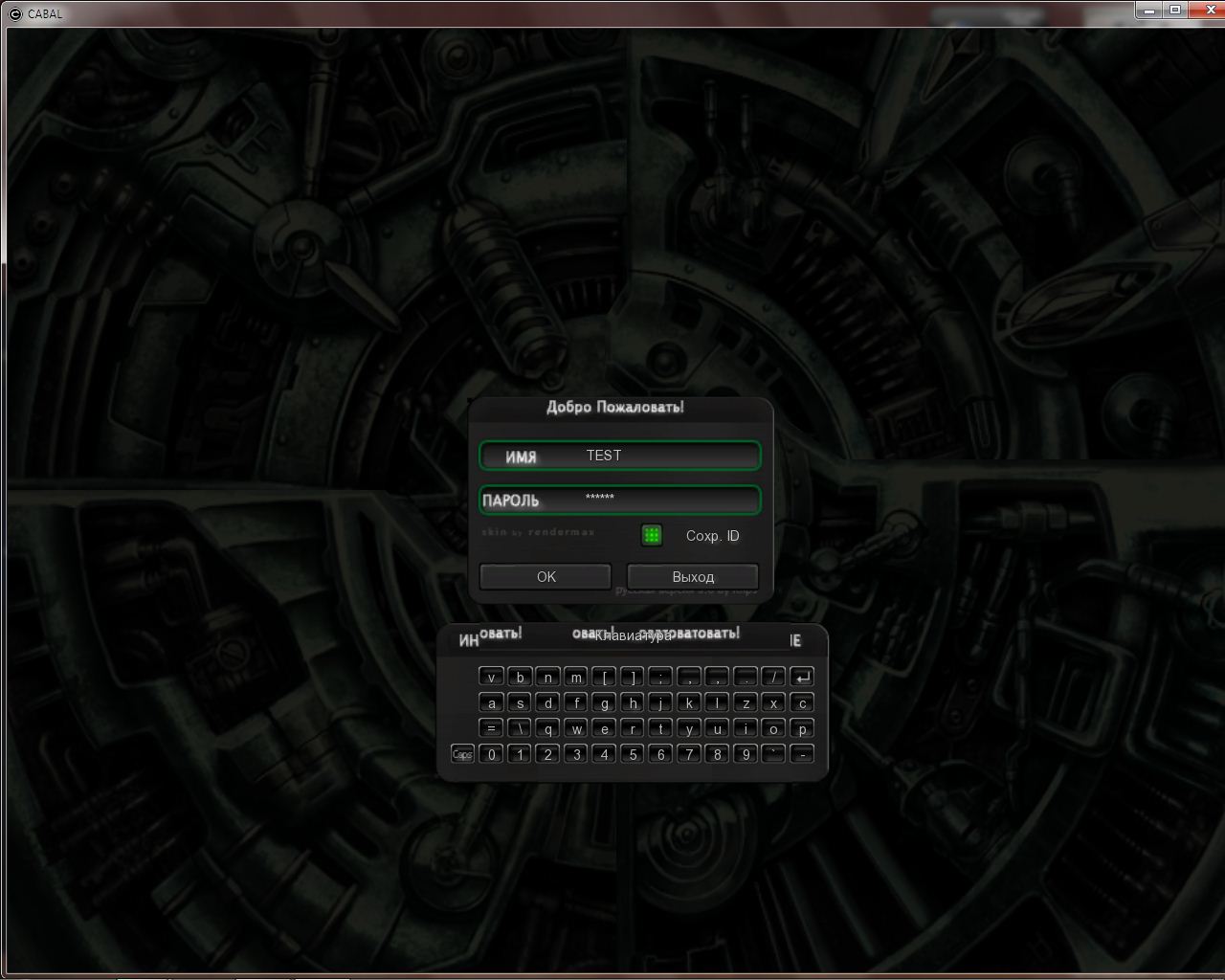Click the 'q' key on virtual keyboard
Viewport: 1225px width, 980px height.
coord(547,728)
